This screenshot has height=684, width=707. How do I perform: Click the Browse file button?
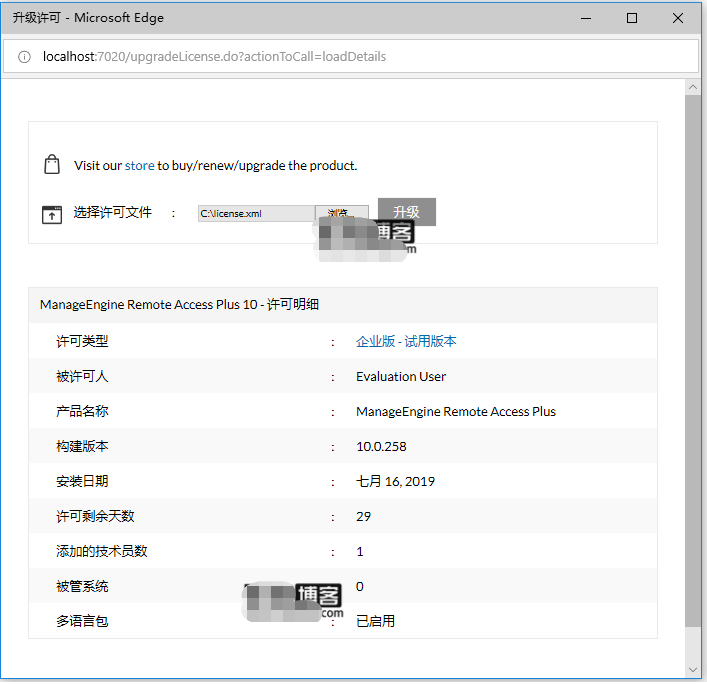pos(341,212)
